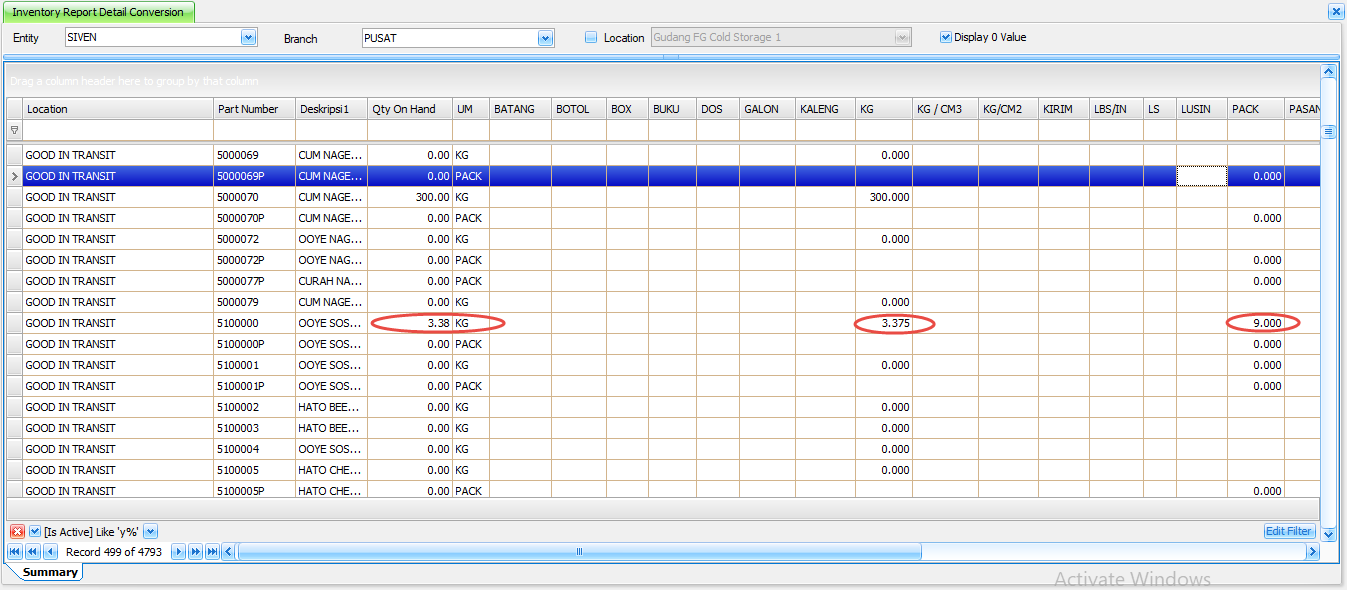Click row indicator of selected 5000069P row
Image resolution: width=1347 pixels, height=590 pixels.
(x=14, y=176)
